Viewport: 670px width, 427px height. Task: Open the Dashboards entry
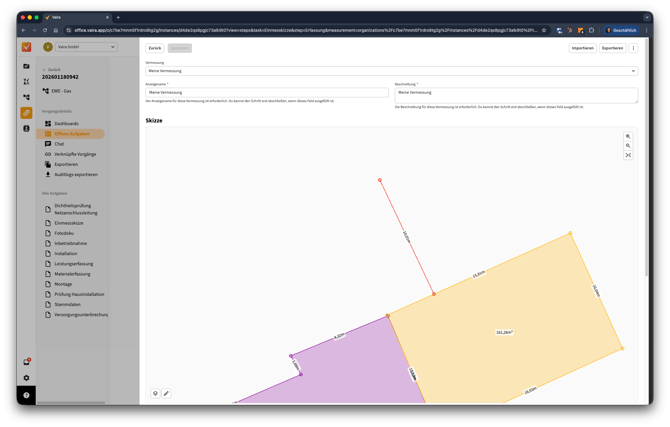point(66,124)
